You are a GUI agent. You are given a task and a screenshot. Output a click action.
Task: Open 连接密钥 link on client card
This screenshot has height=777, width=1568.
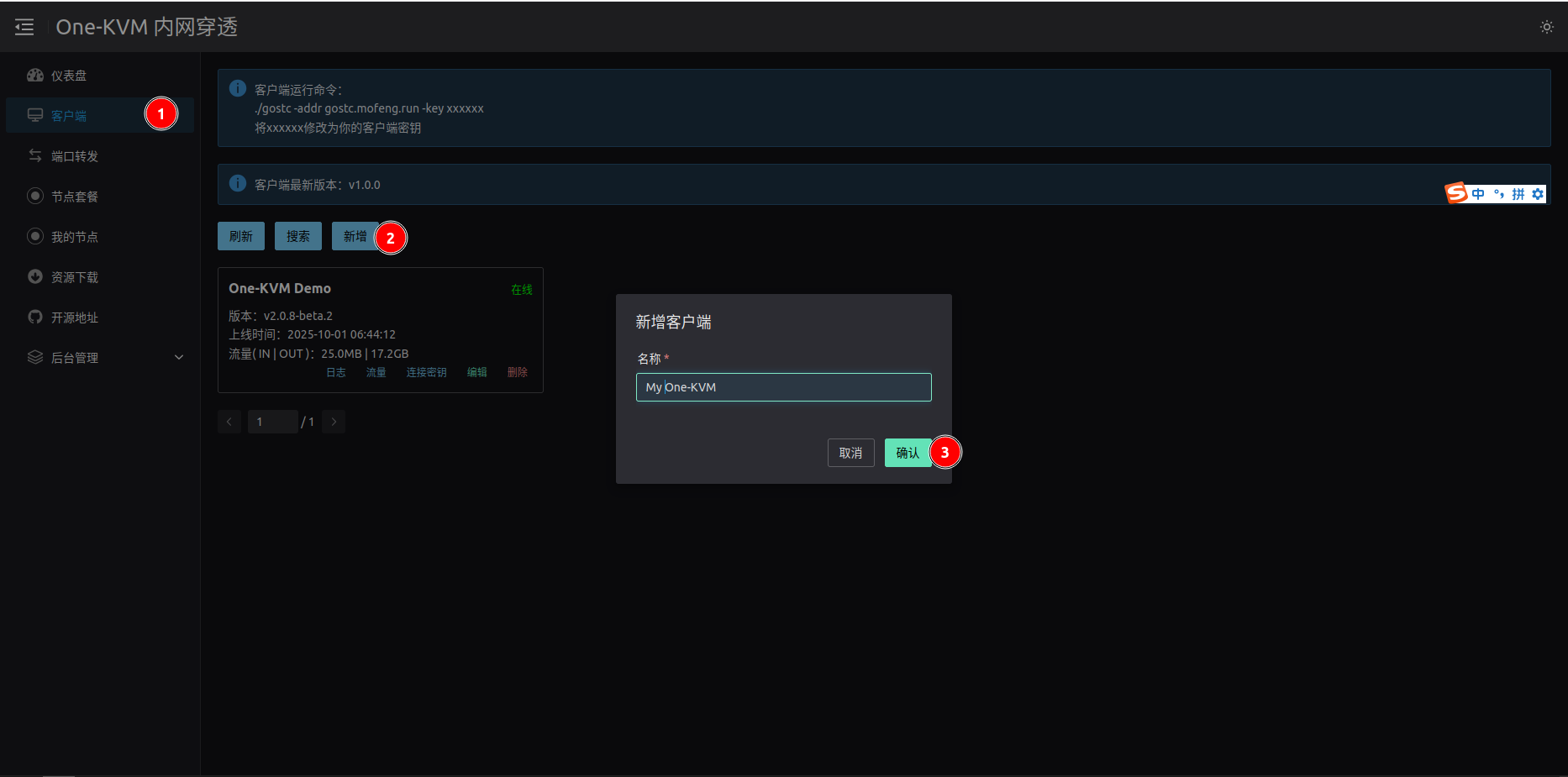426,372
